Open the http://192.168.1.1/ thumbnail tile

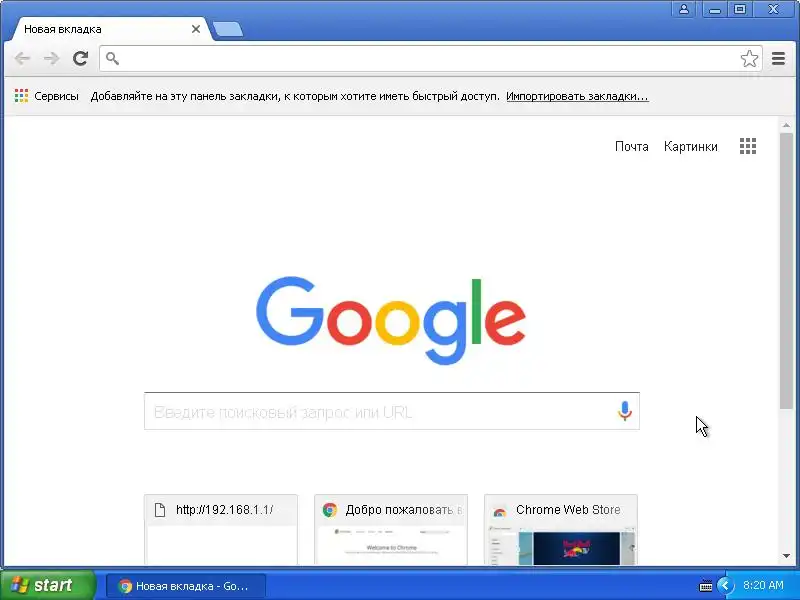(221, 530)
